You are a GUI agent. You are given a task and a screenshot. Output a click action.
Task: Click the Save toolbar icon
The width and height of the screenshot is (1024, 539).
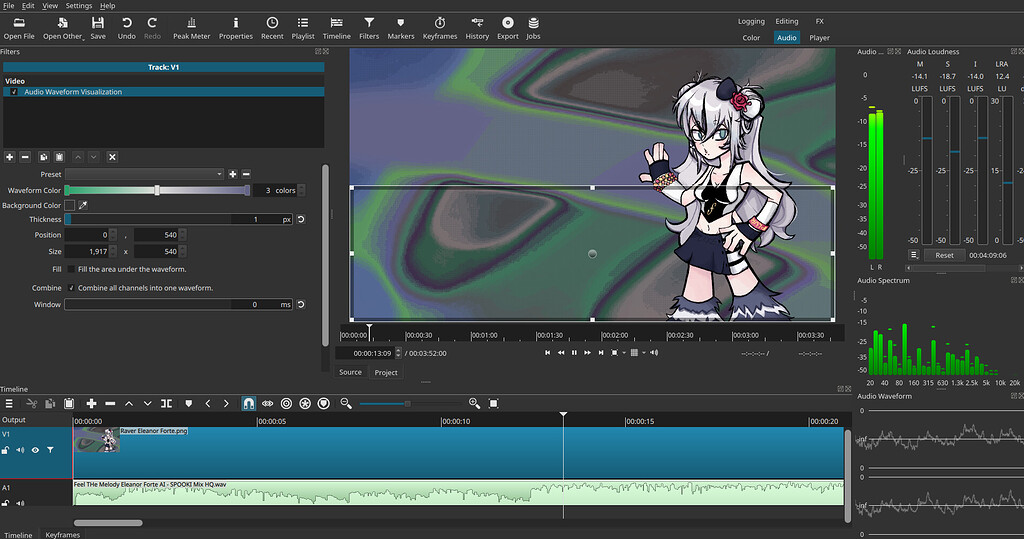tap(98, 28)
